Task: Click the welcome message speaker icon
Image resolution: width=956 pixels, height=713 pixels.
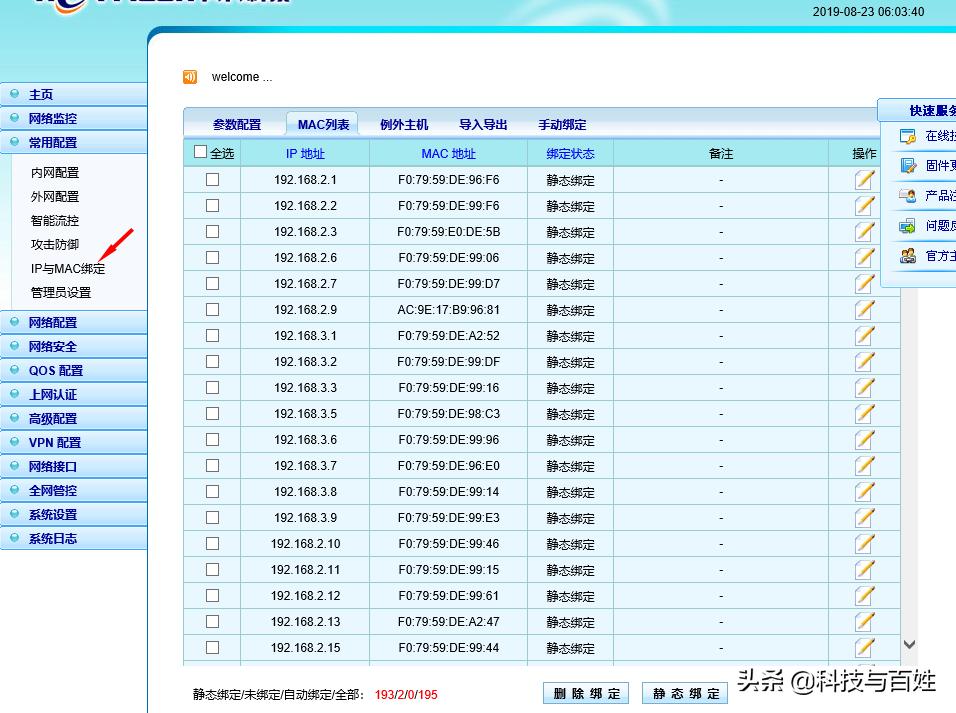Action: [190, 76]
